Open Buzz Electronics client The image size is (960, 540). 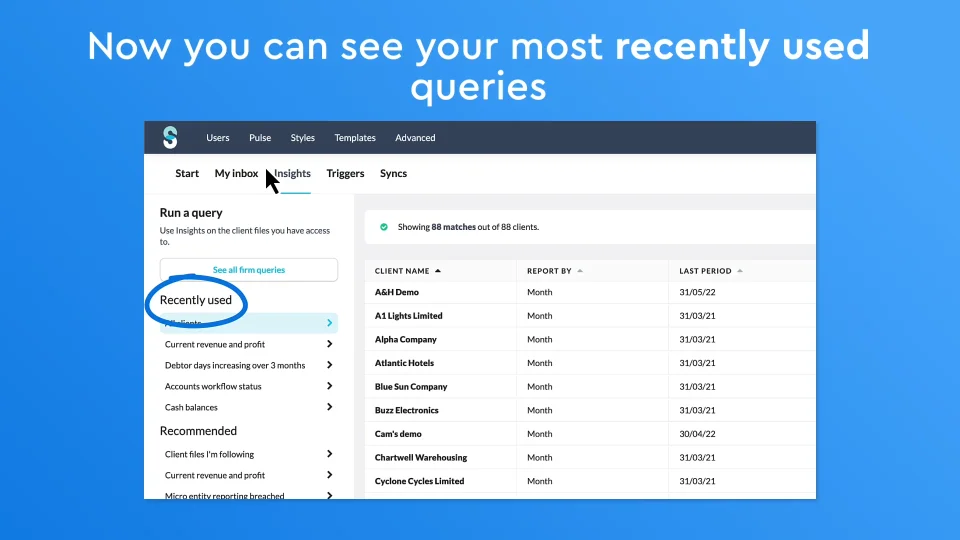pyautogui.click(x=407, y=410)
